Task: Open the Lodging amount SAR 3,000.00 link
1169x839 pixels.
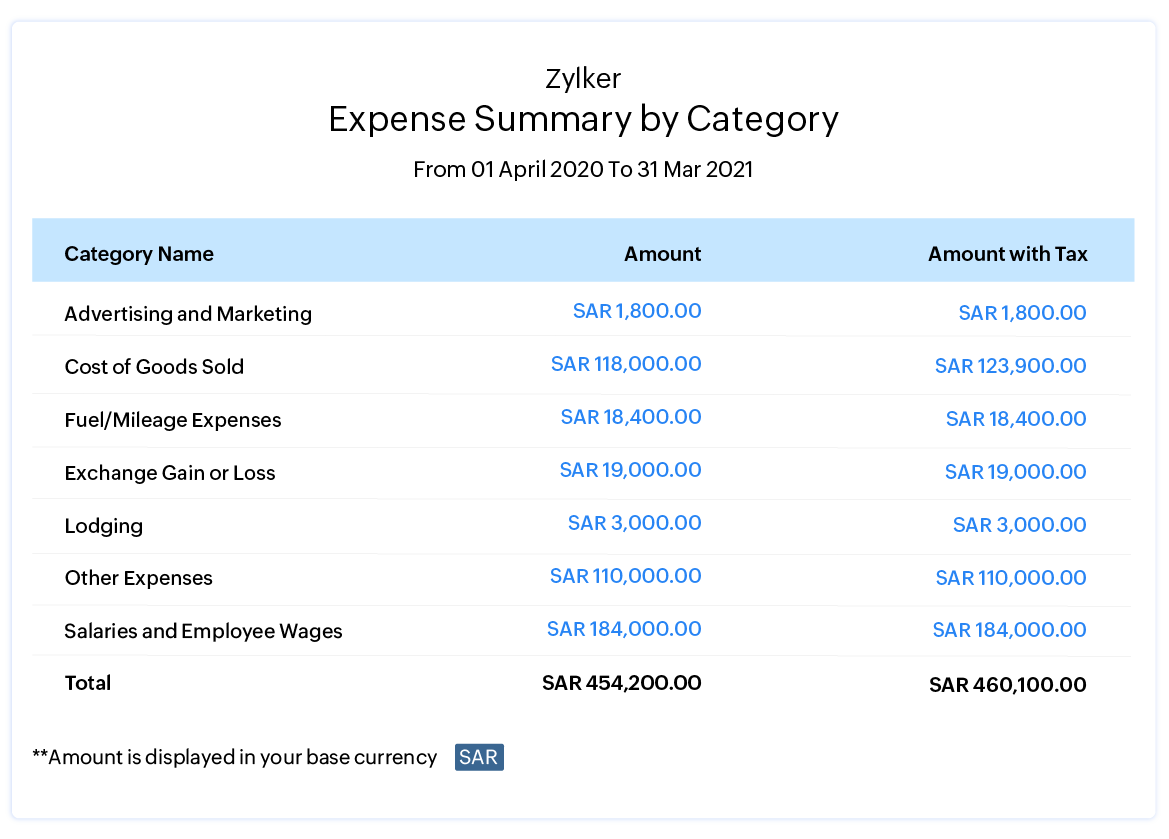Action: tap(634, 523)
